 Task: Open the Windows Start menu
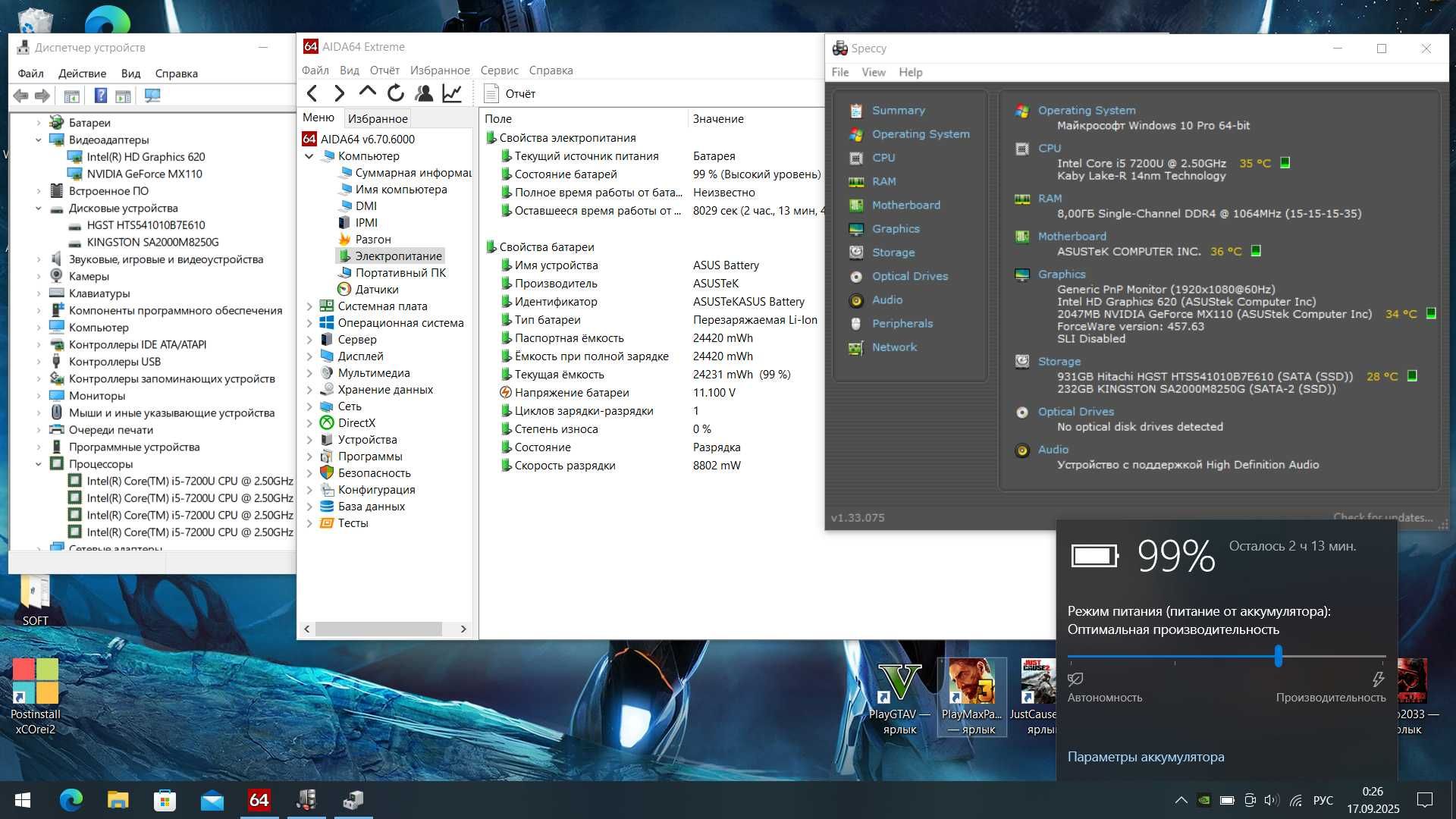[x=23, y=799]
